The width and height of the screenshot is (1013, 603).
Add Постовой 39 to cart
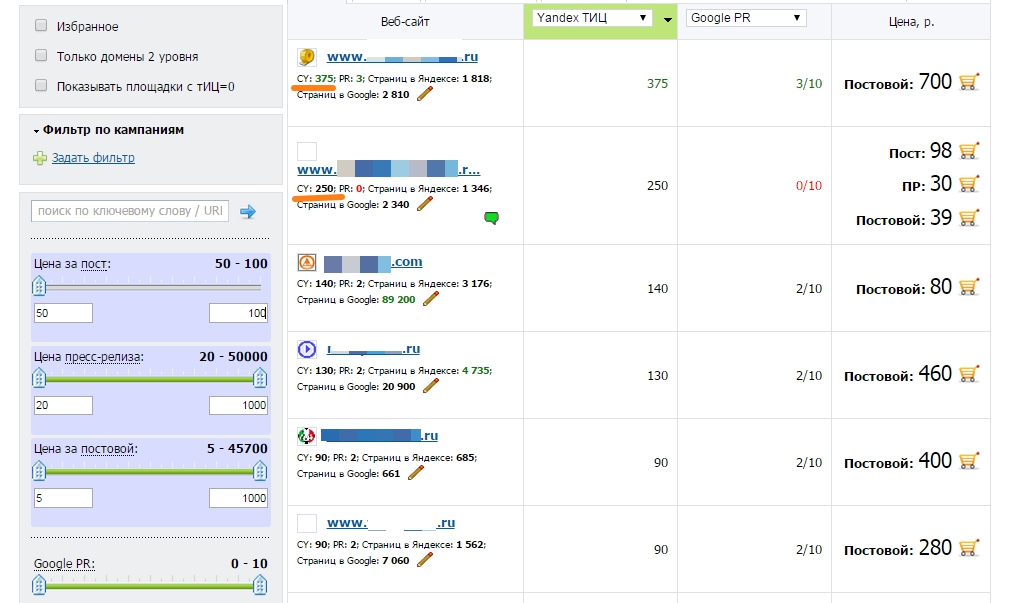pyautogui.click(x=968, y=218)
